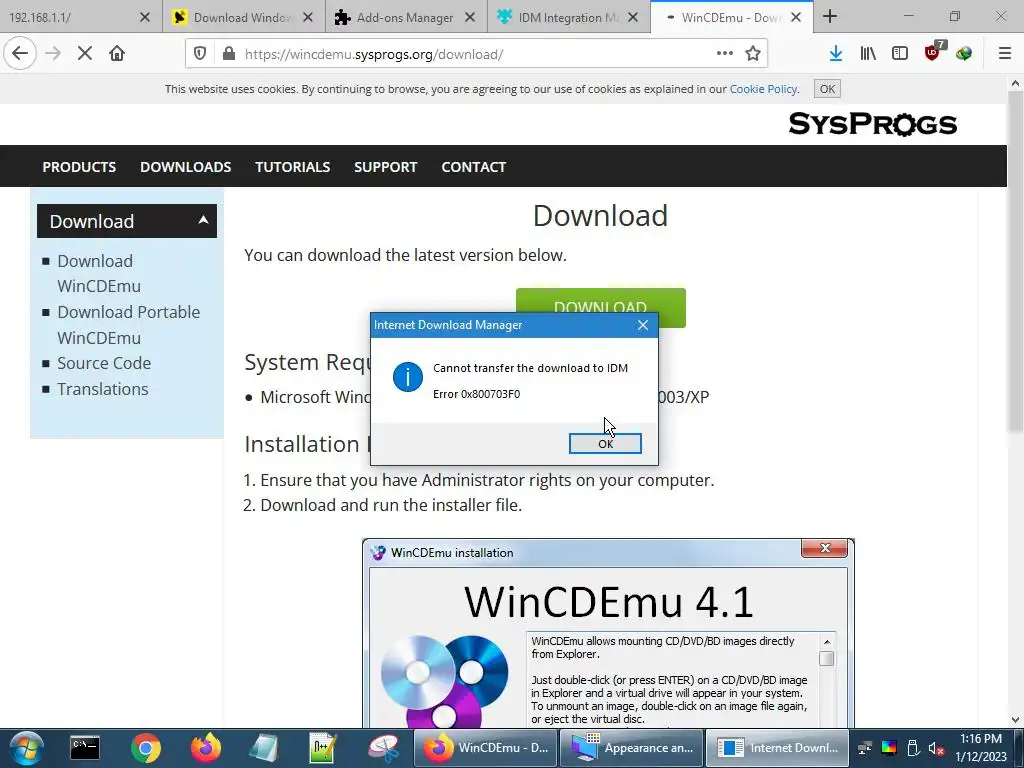Close the Add-ons Manager tab
Image resolution: width=1024 pixels, height=768 pixels.
point(470,18)
